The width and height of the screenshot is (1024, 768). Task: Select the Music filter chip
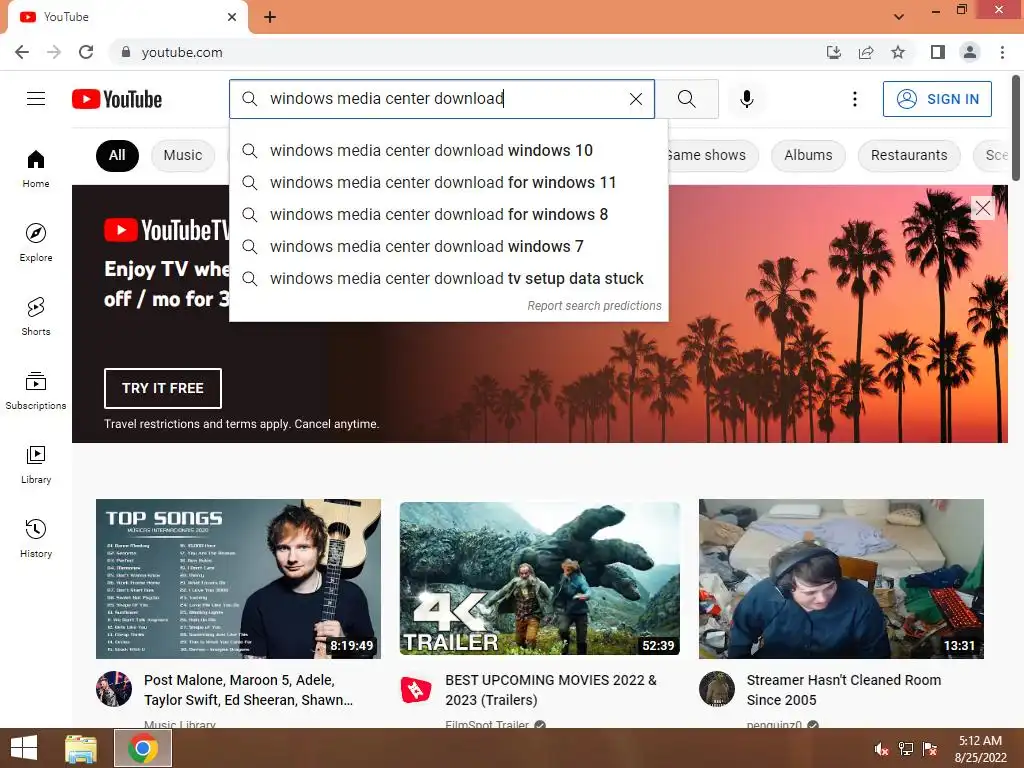[x=183, y=155]
